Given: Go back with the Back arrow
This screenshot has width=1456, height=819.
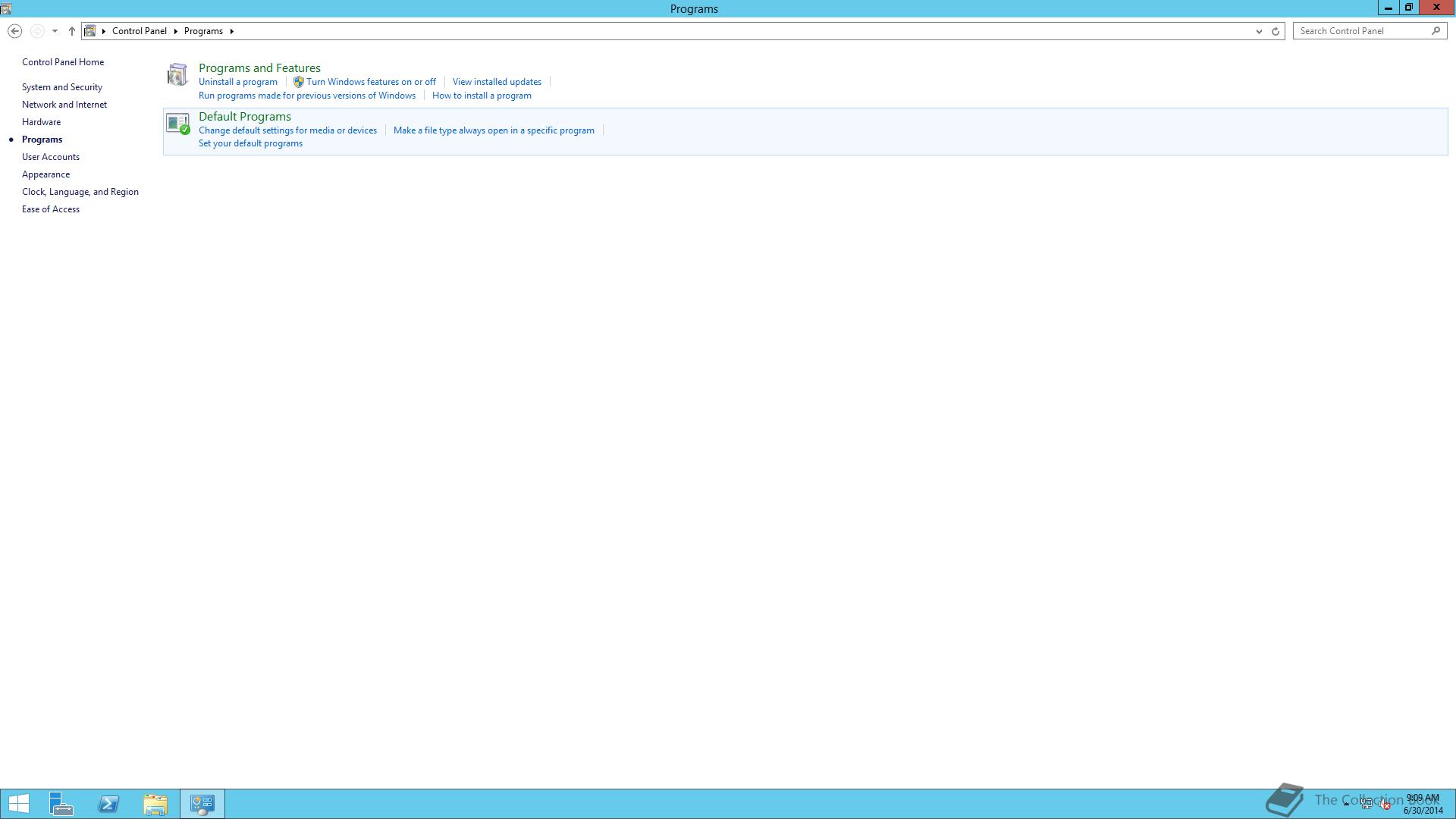Looking at the screenshot, I should pos(14,31).
